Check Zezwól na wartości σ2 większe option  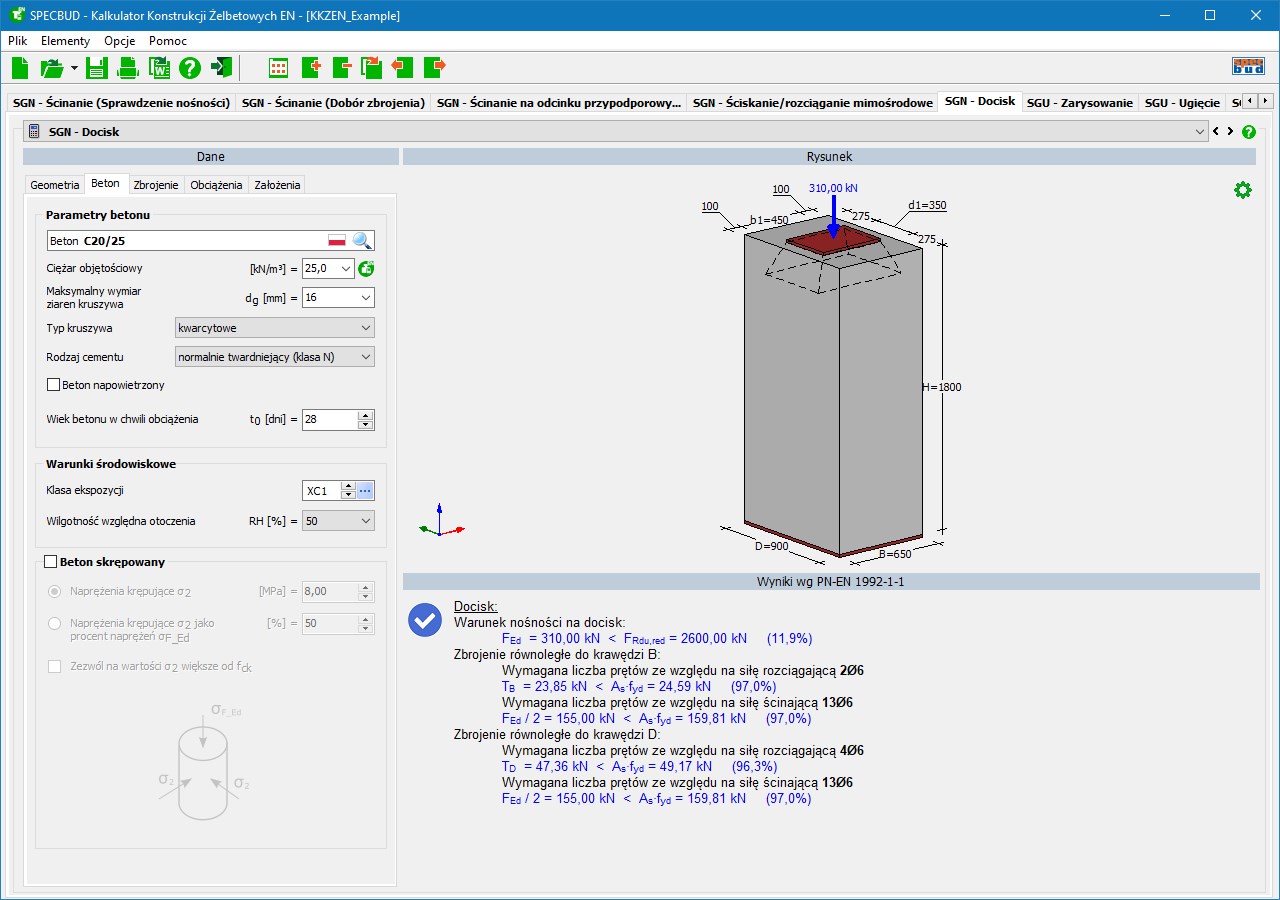point(55,667)
